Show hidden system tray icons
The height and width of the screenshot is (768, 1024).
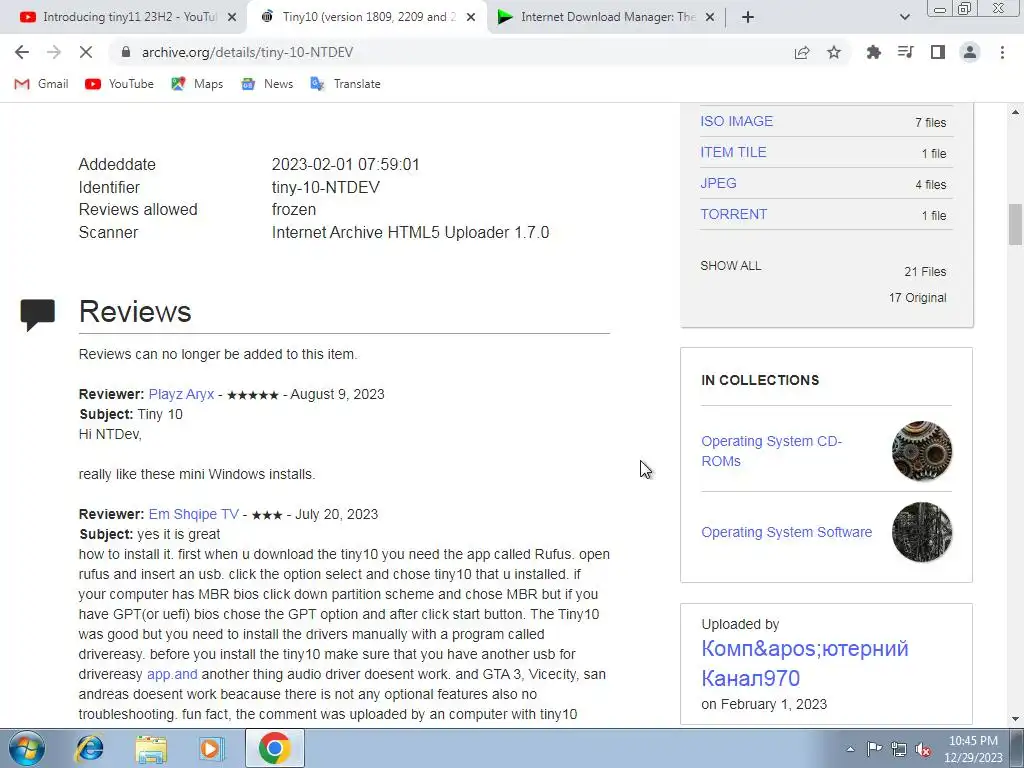pos(850,749)
